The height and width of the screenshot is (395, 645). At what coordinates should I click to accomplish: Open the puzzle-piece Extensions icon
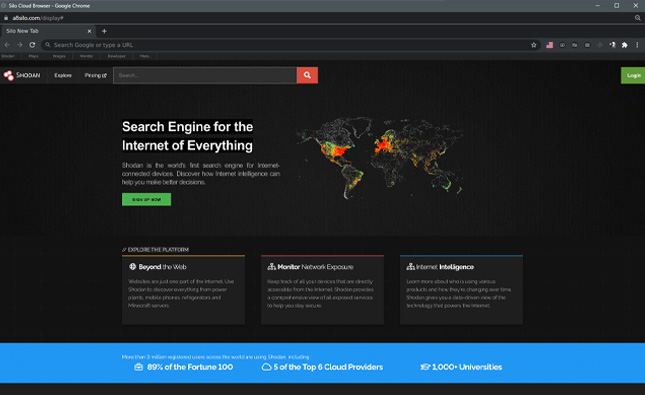(x=624, y=45)
